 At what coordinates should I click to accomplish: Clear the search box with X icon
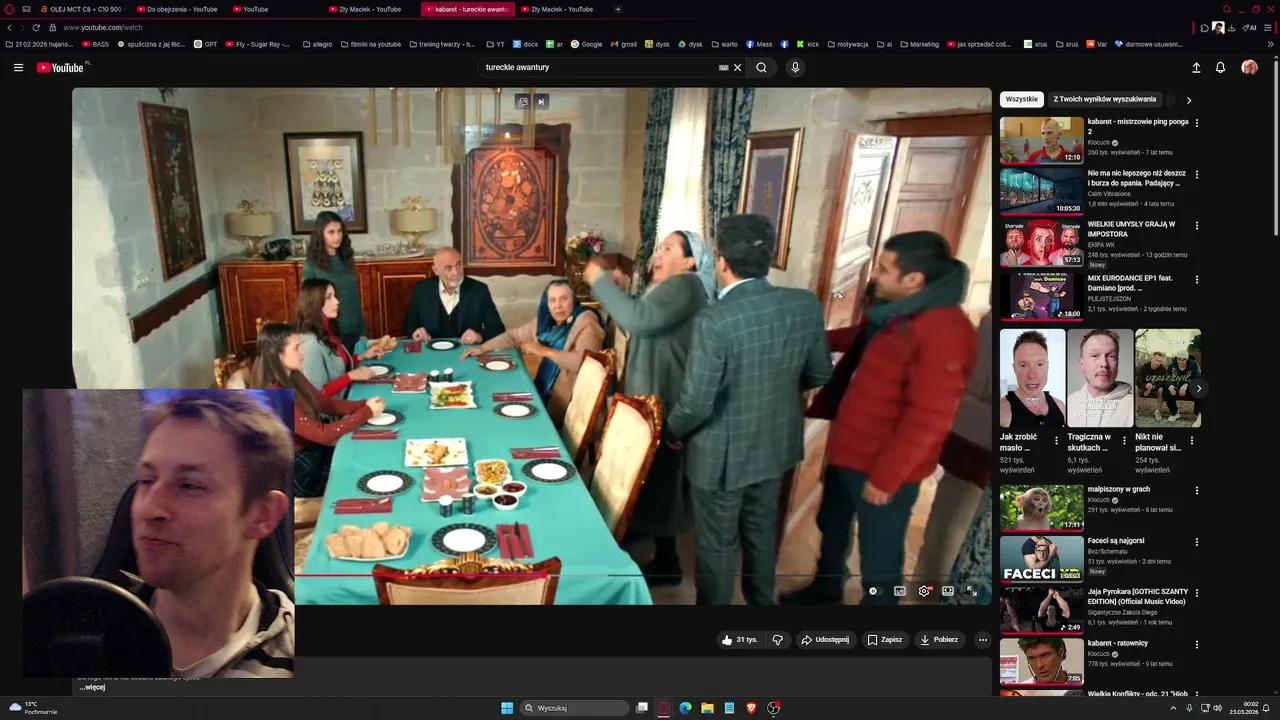pos(737,68)
